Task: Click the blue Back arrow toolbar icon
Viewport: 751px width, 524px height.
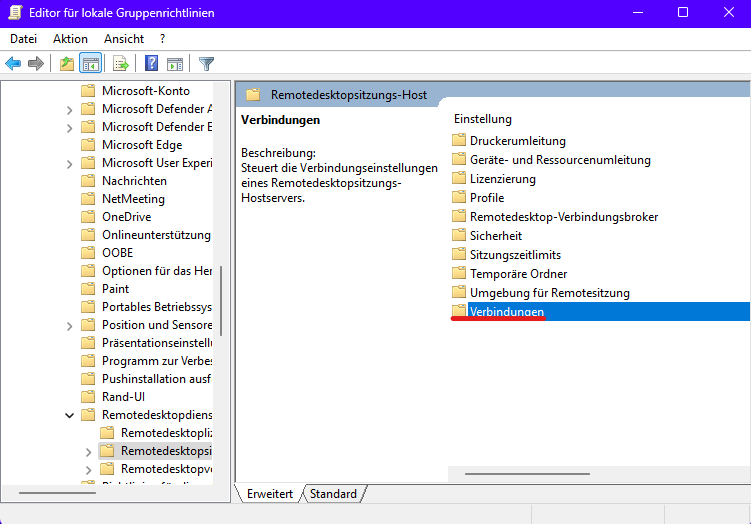Action: pyautogui.click(x=13, y=64)
